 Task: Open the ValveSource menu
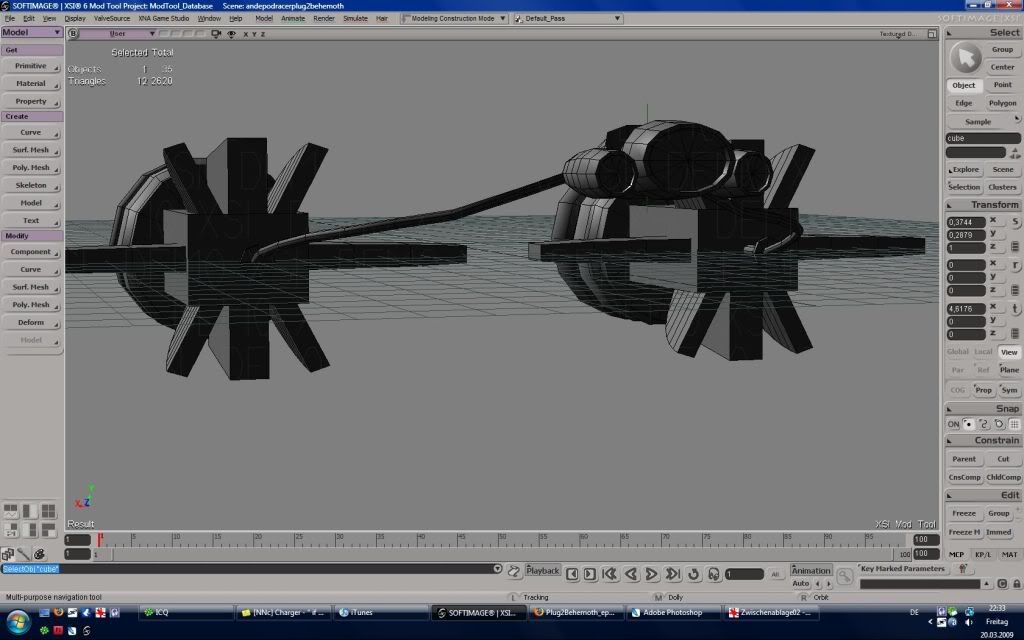[112, 18]
